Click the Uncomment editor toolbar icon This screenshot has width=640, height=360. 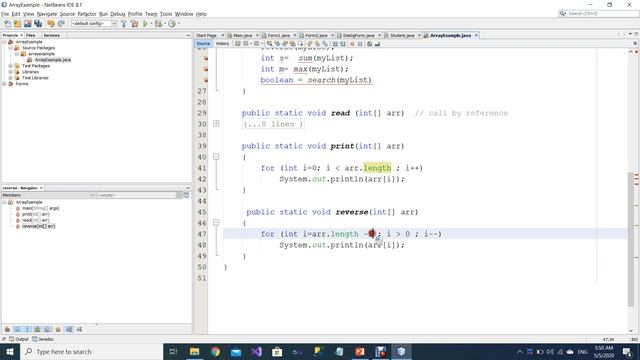pos(377,44)
